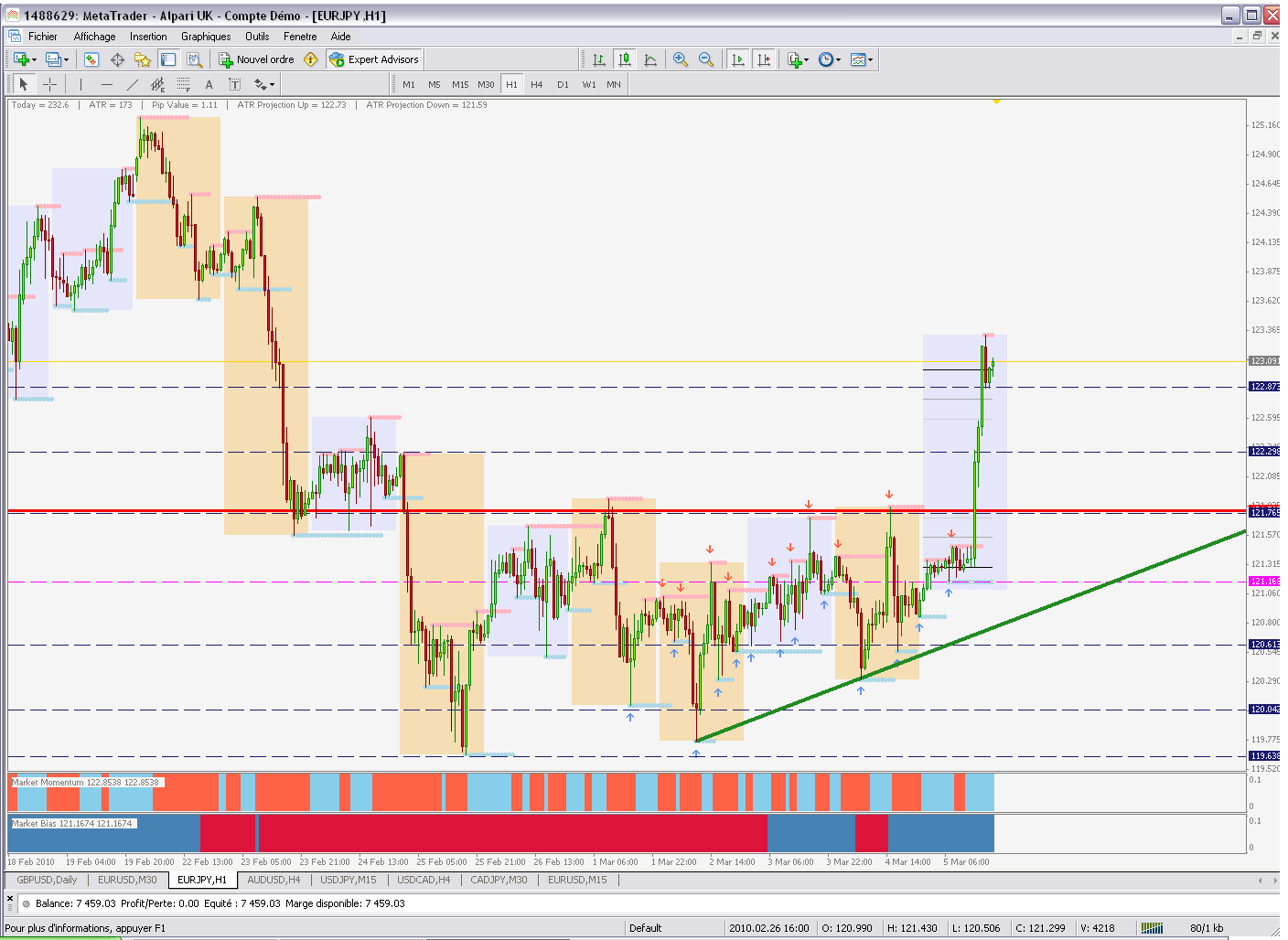Select the M30 timeframe
This screenshot has height=940, width=1288.
coord(486,84)
